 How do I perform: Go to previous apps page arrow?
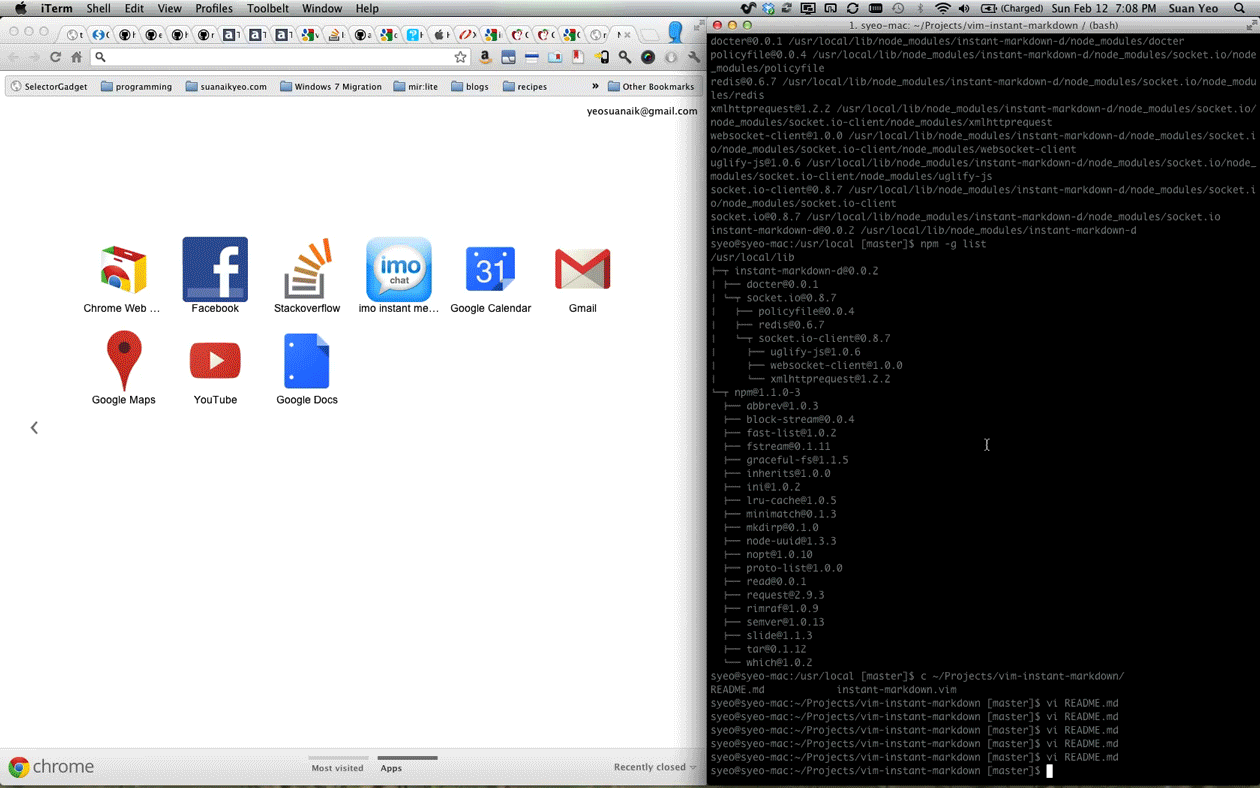pos(34,428)
